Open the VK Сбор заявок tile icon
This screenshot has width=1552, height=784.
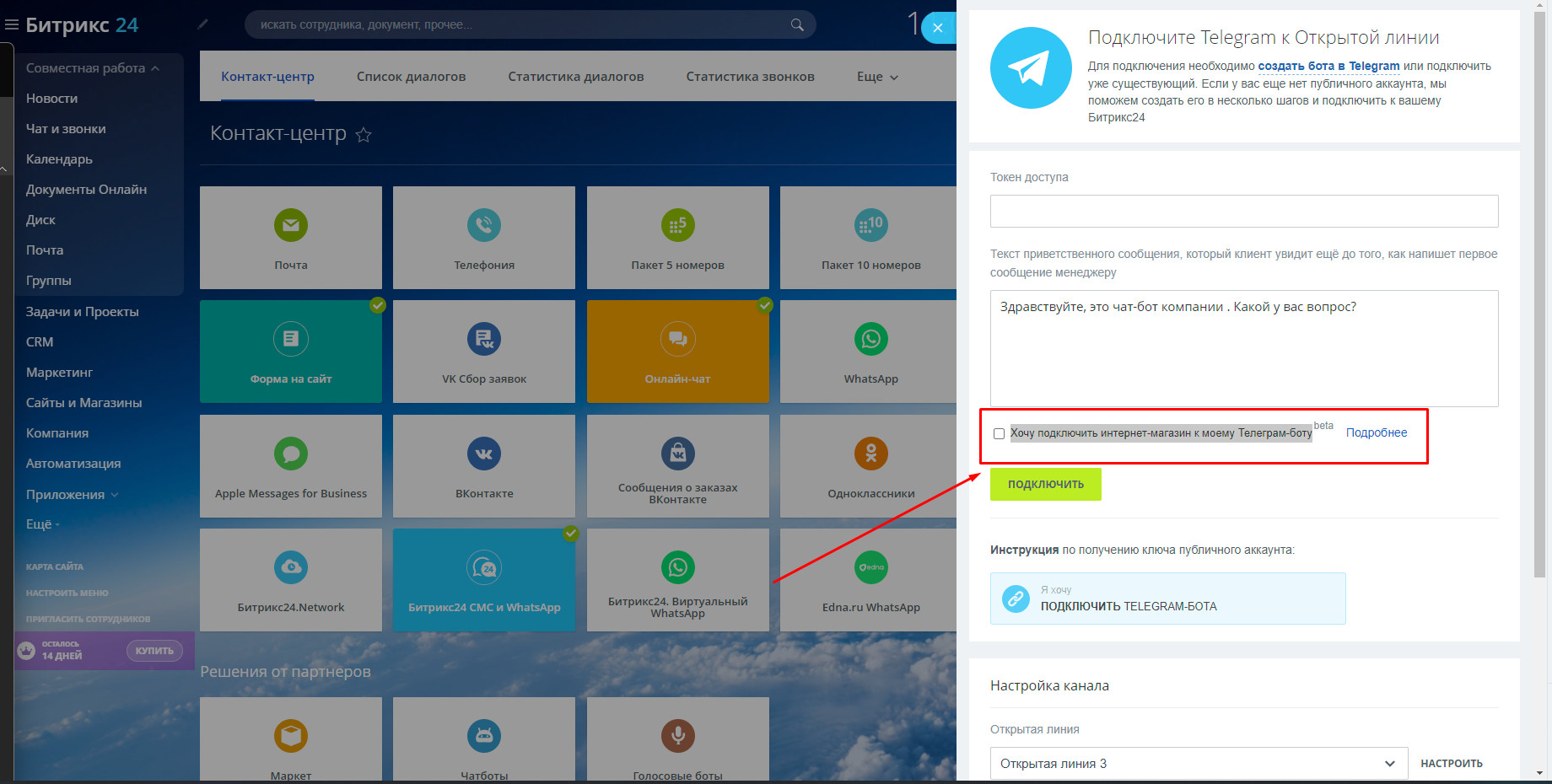pos(484,339)
